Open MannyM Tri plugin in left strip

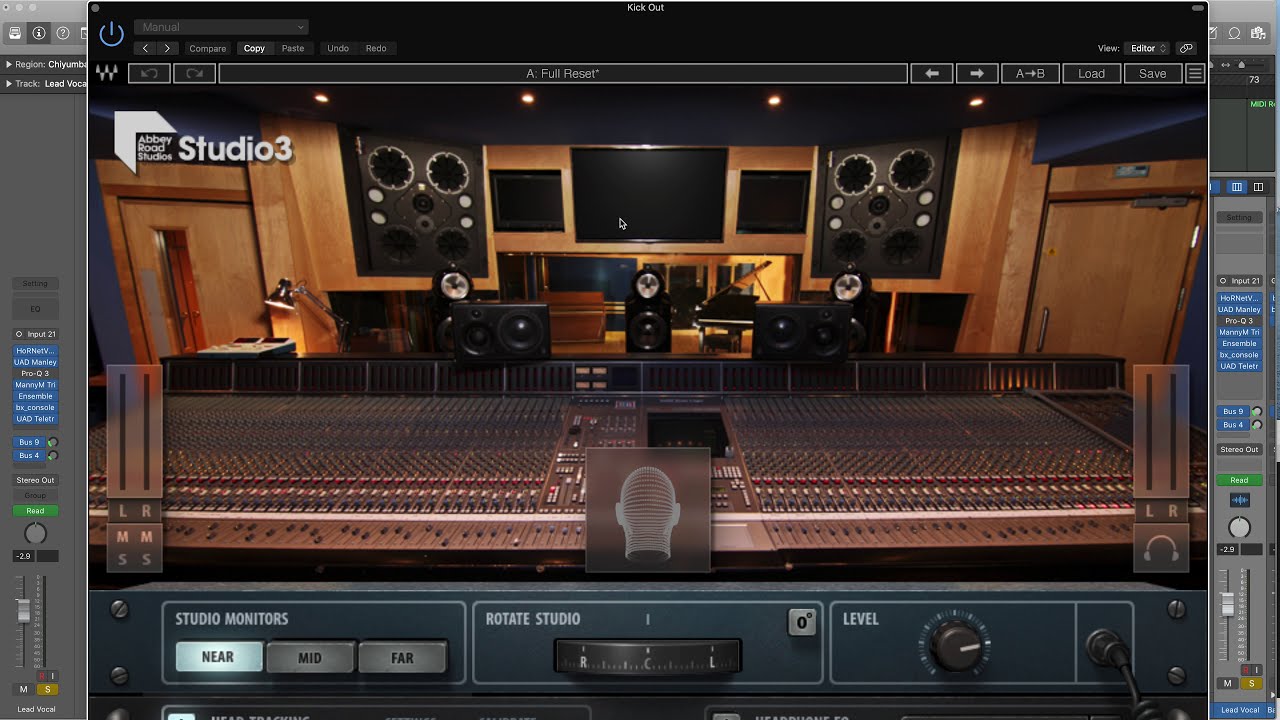tap(35, 385)
